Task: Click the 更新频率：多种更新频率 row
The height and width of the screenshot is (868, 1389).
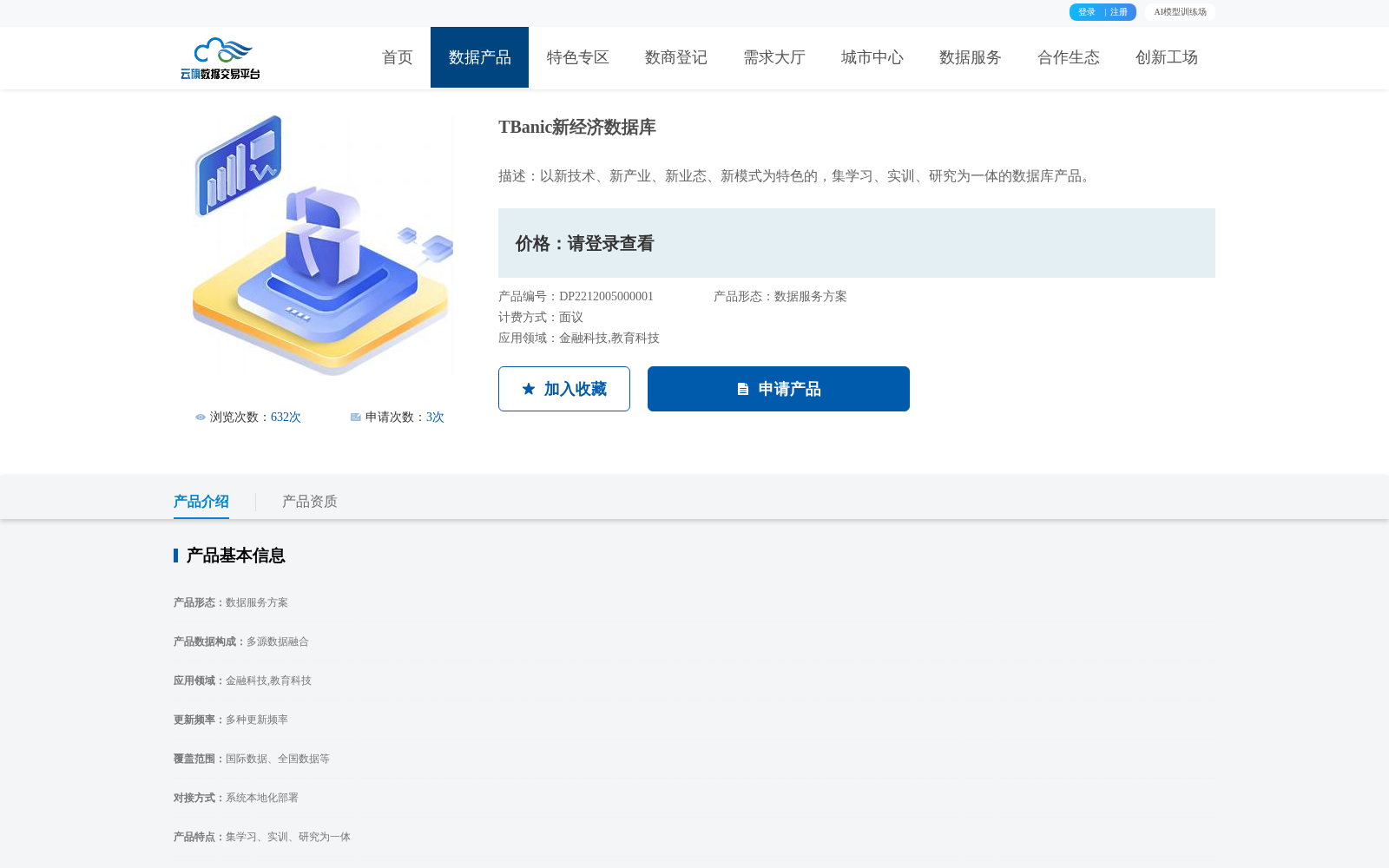Action: [x=231, y=720]
